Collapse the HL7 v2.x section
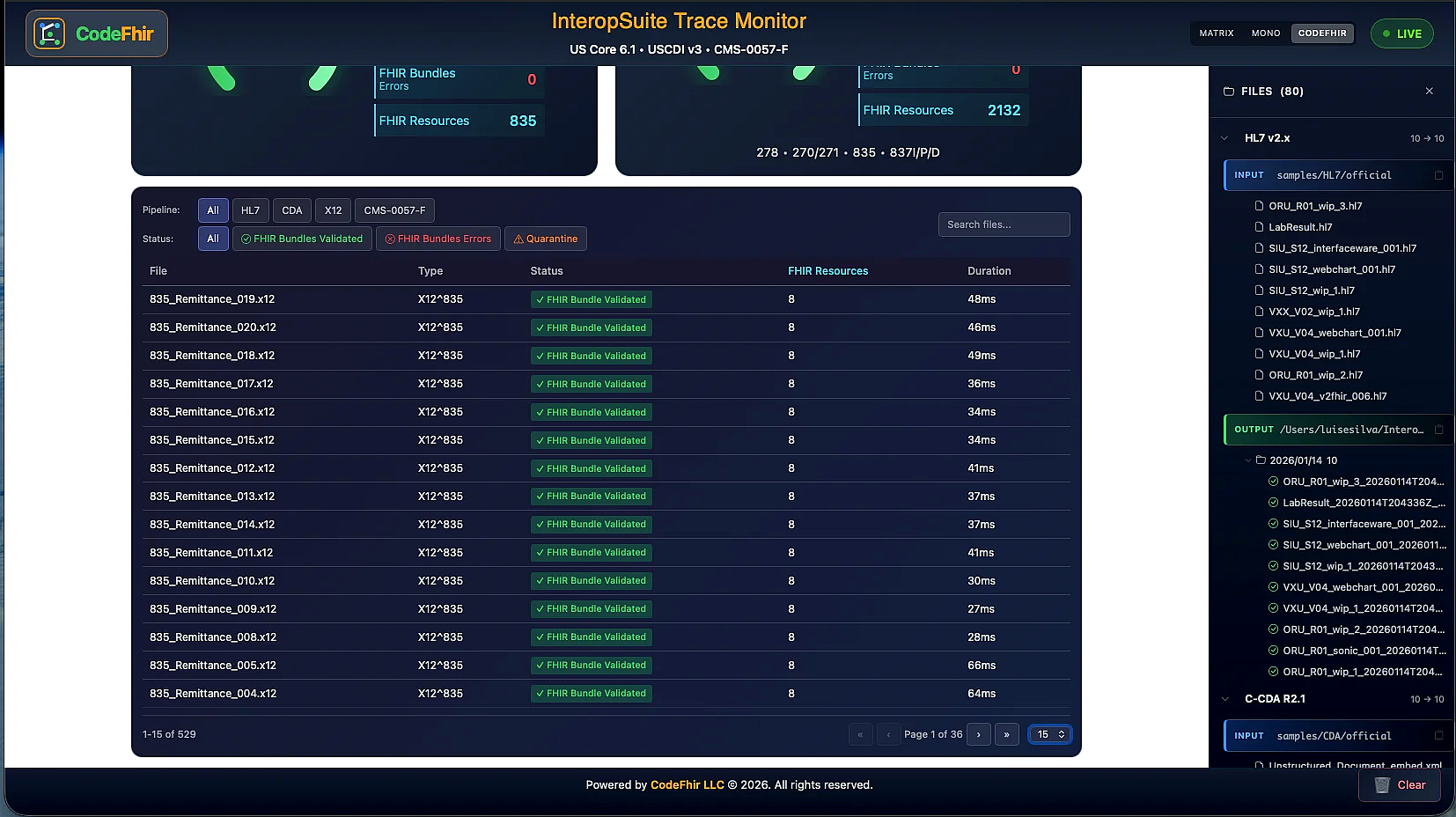 click(x=1225, y=138)
